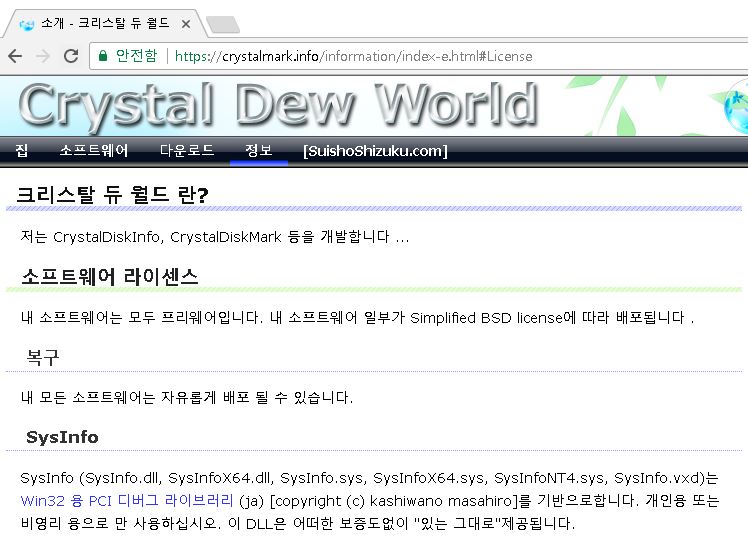This screenshot has height=549, width=748.
Task: Select the 소개 - 크리스탈 듀 월드 browser tab
Action: 105,23
